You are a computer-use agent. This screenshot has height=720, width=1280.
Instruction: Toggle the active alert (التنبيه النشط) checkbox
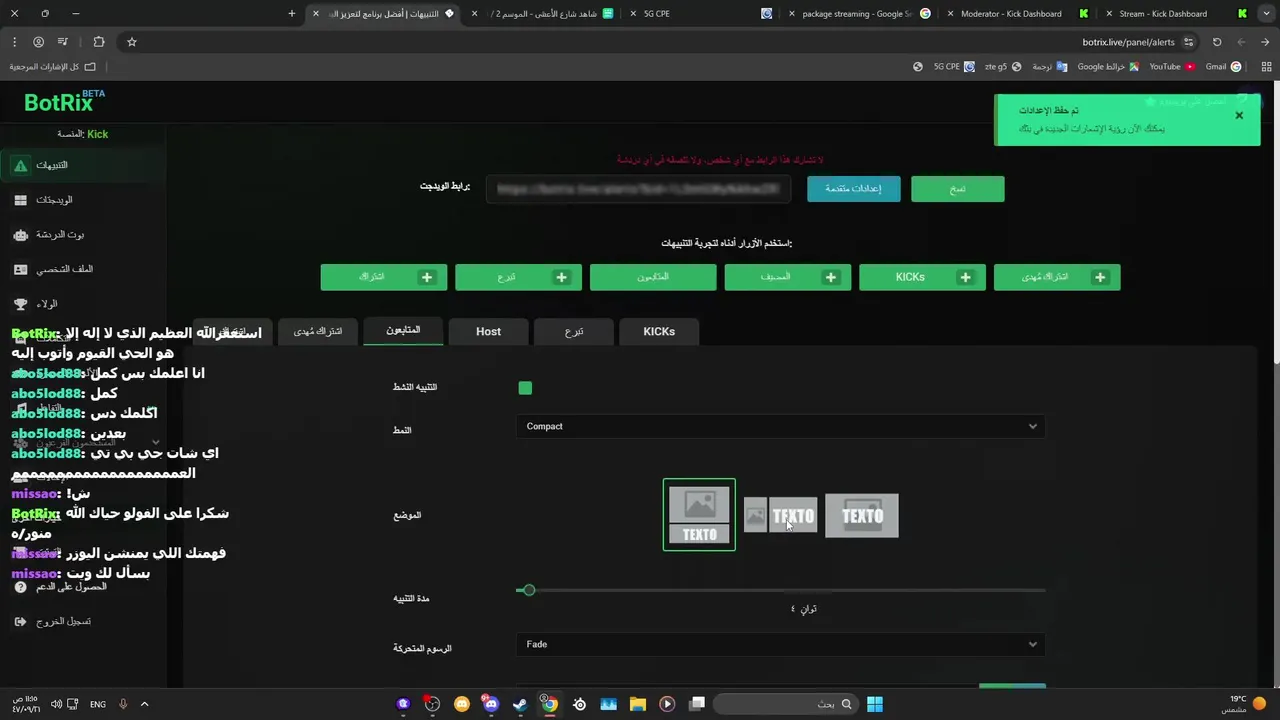pyautogui.click(x=525, y=388)
